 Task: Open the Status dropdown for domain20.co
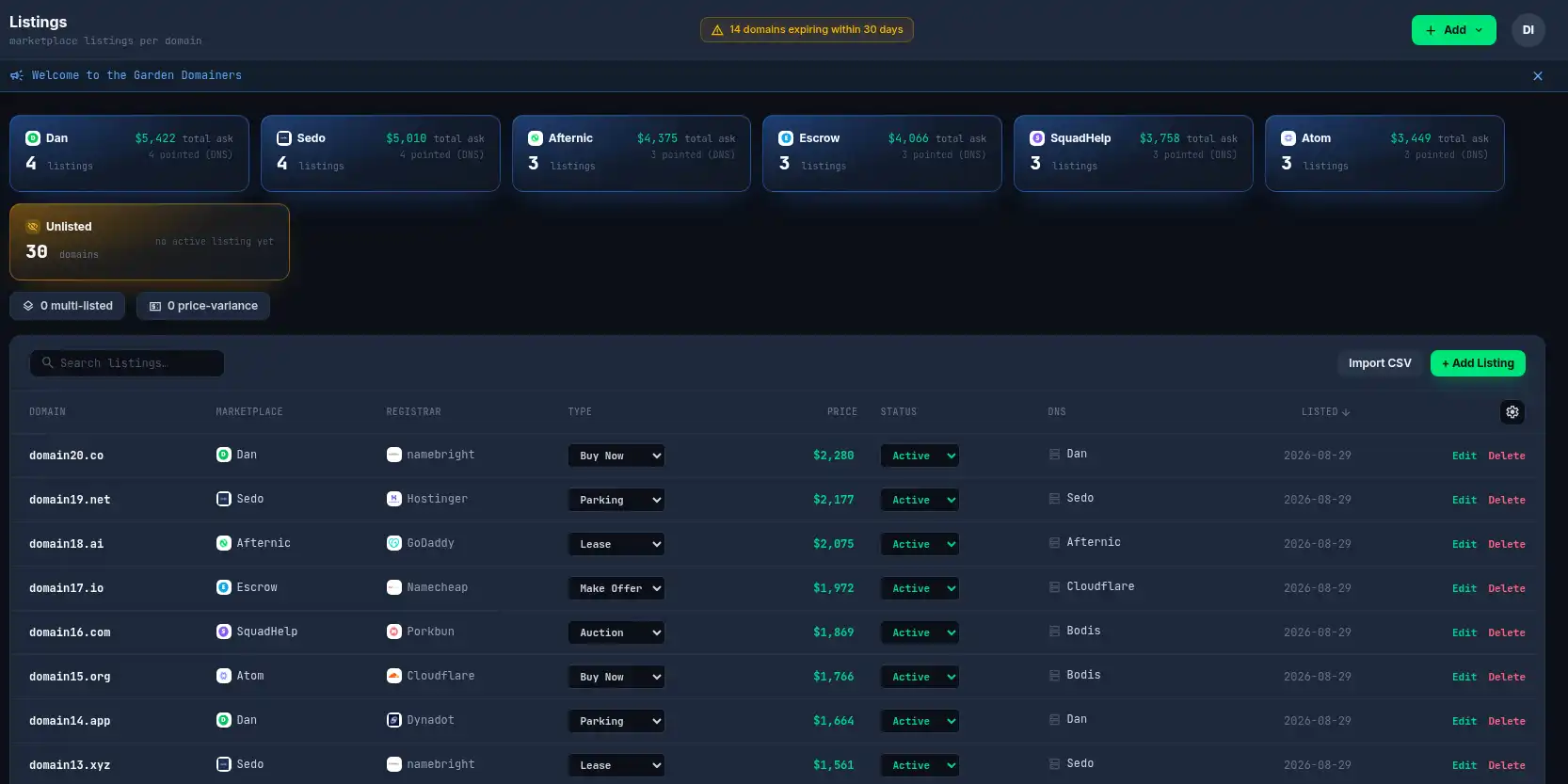[920, 456]
